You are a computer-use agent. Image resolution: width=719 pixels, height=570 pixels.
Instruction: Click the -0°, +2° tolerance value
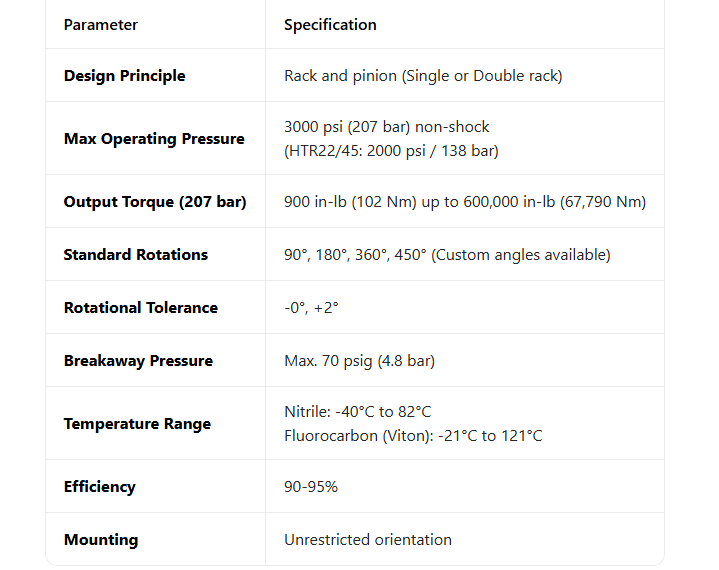311,308
